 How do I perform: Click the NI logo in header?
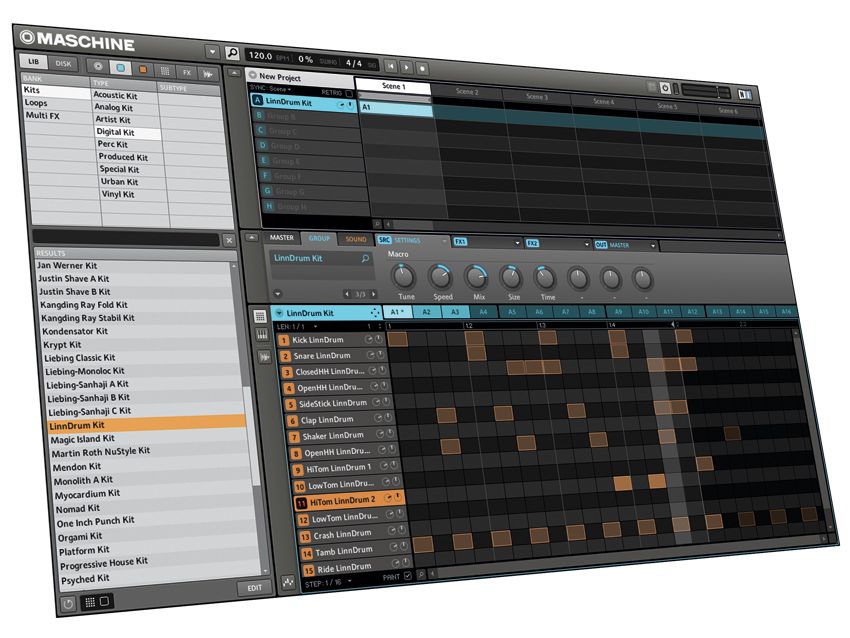pyautogui.click(x=745, y=95)
